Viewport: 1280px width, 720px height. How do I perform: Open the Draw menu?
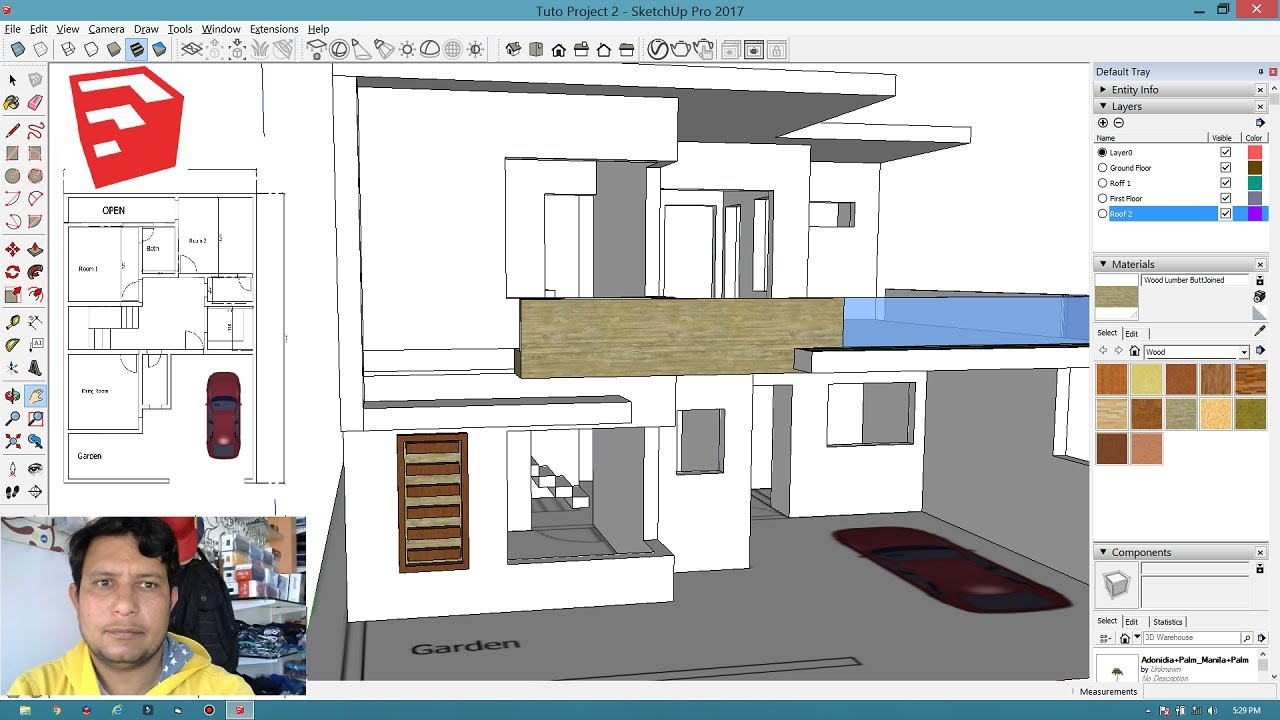(146, 29)
